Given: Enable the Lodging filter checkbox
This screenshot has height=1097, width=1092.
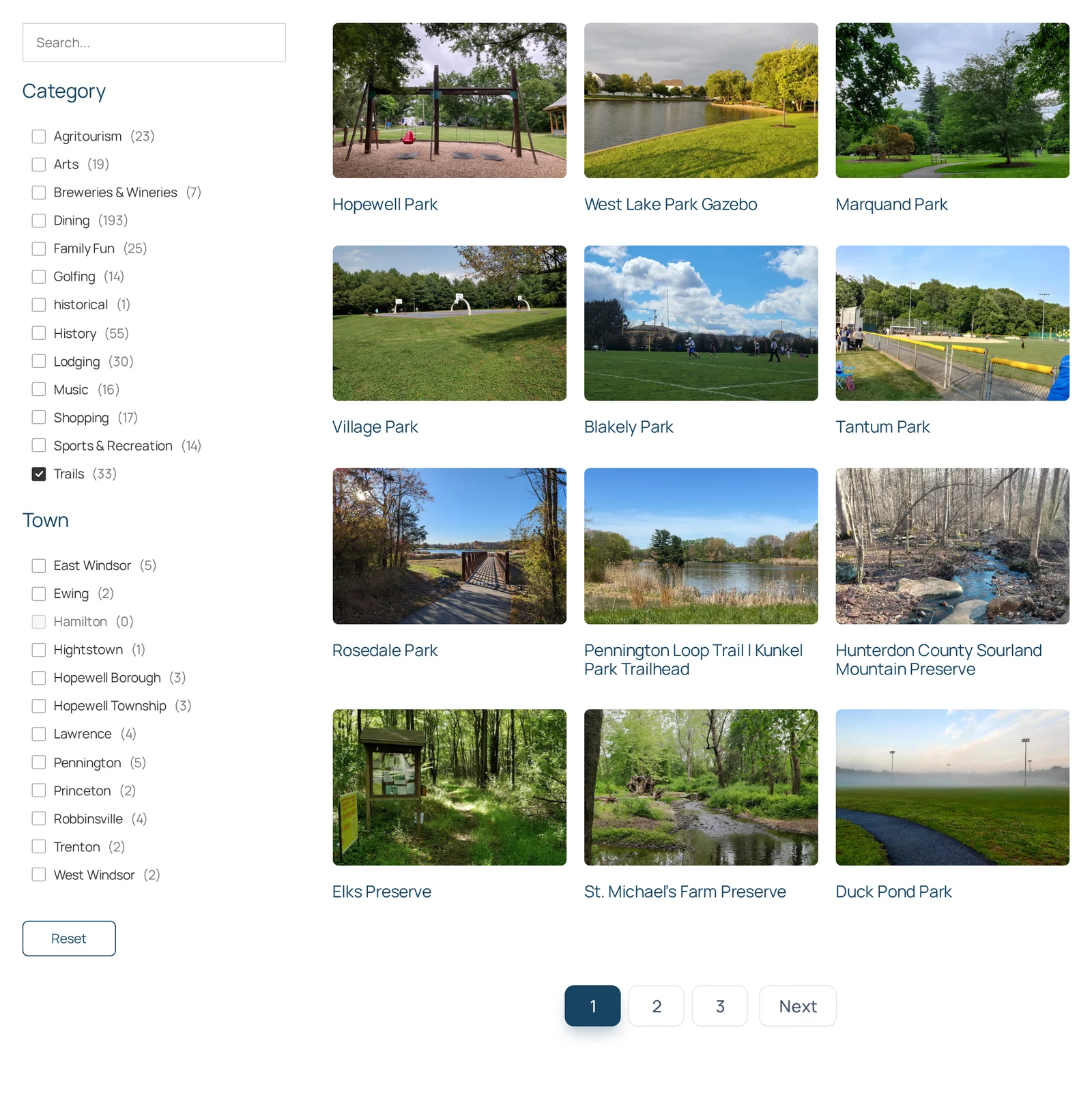Looking at the screenshot, I should pos(39,361).
